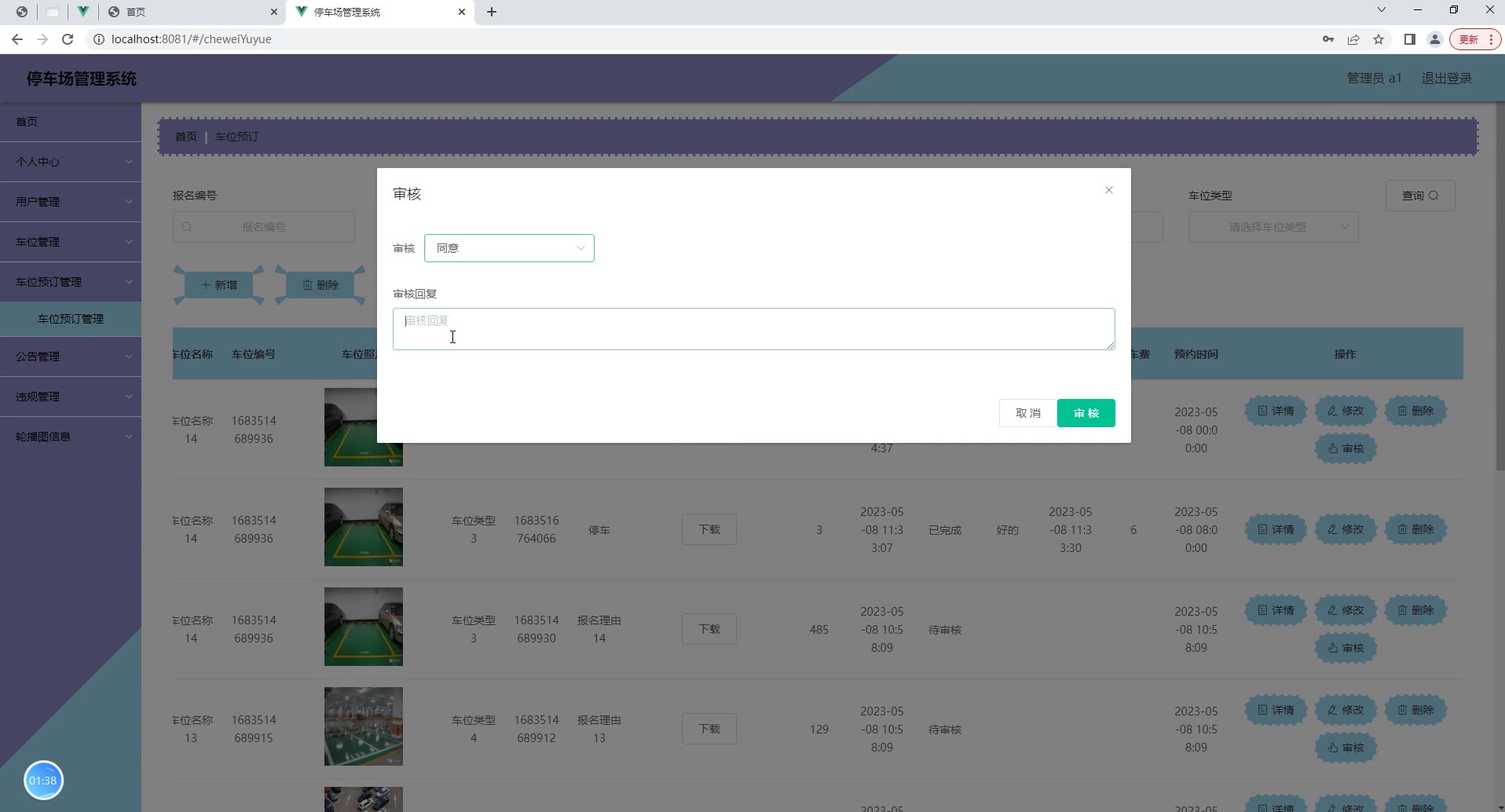This screenshot has width=1505, height=812.
Task: Expand the 用户管理 sidebar menu
Action: pos(71,202)
